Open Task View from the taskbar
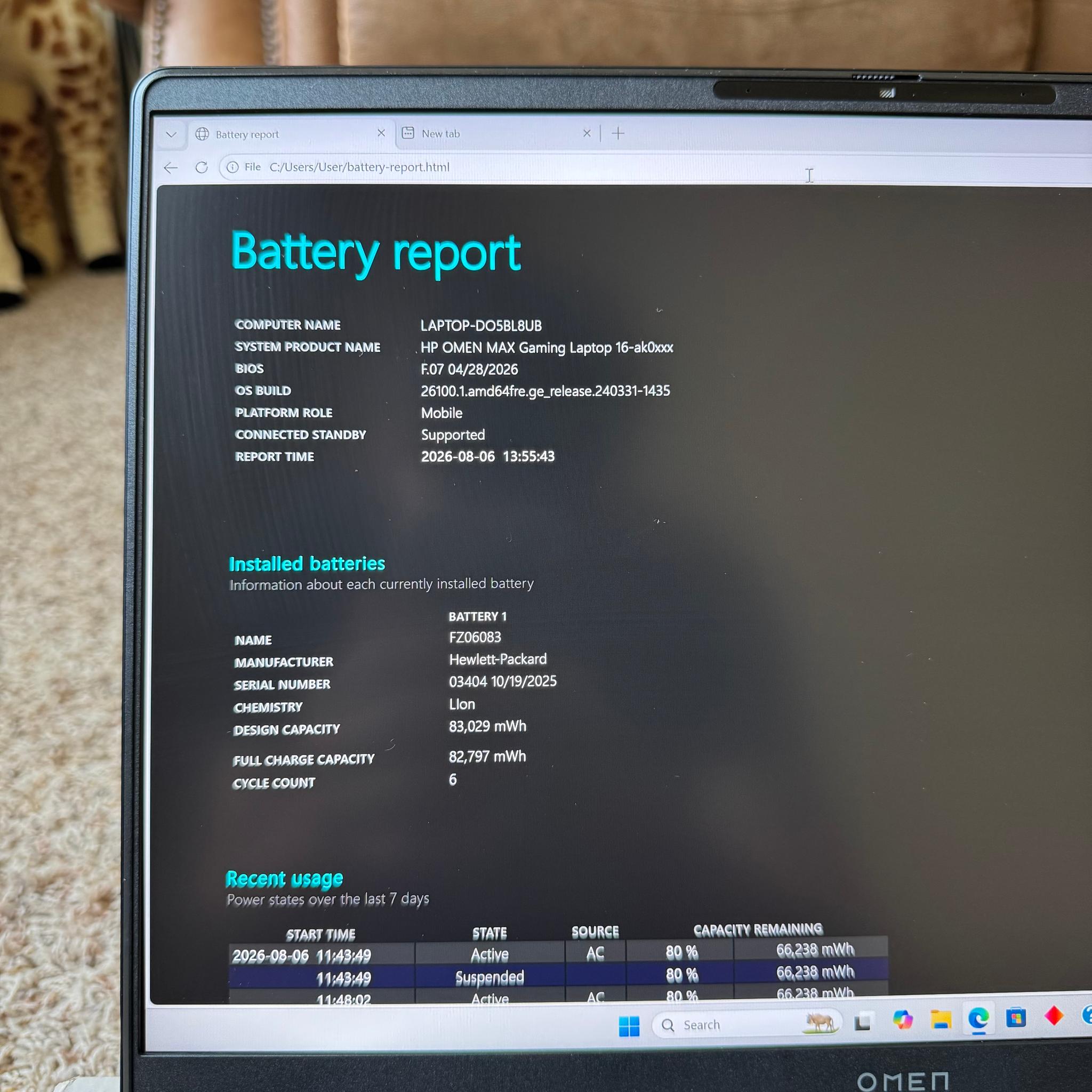The width and height of the screenshot is (1092, 1092). point(863,1022)
